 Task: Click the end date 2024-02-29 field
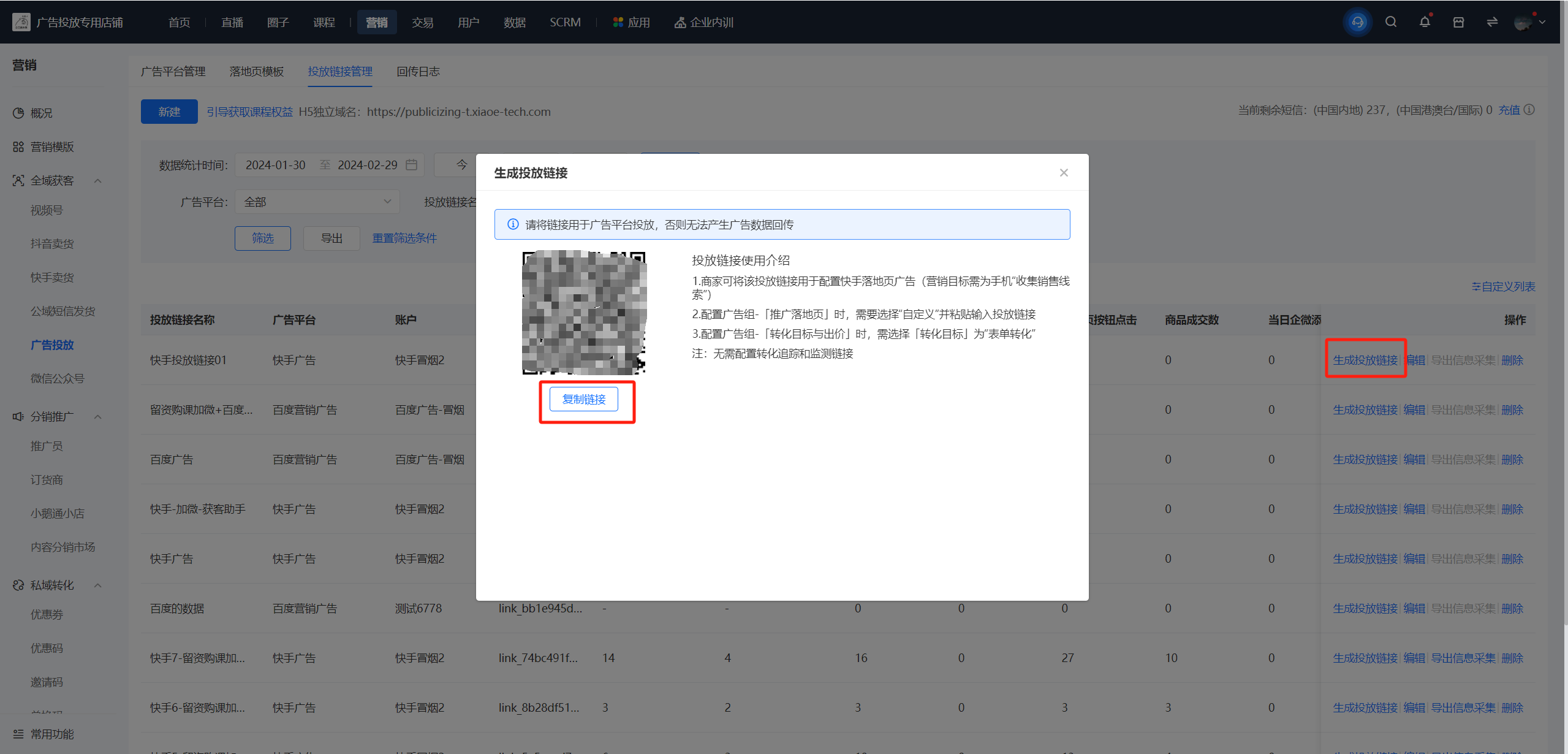[368, 165]
